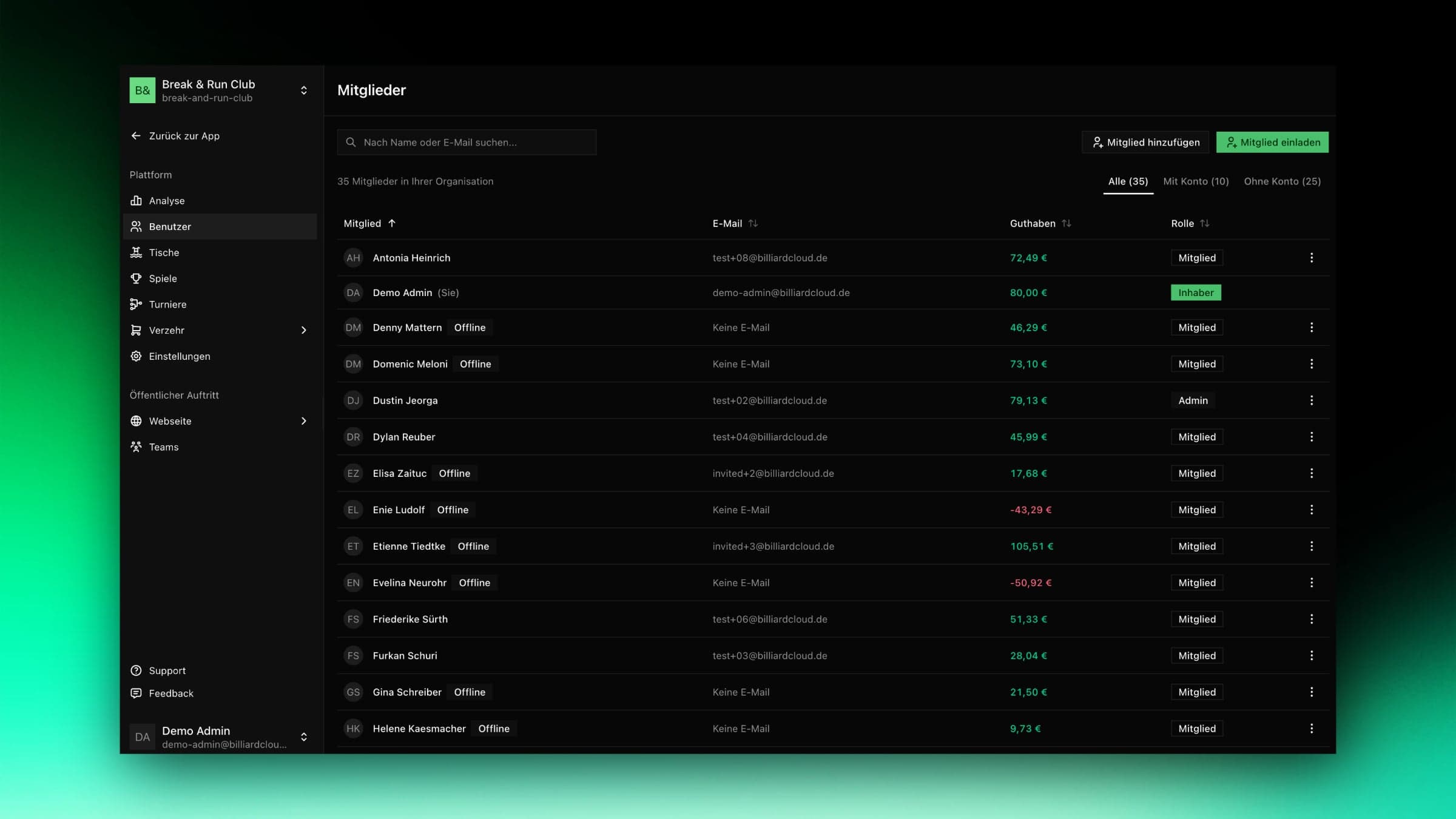1456x819 pixels.
Task: Open actions menu for Dylan Reuber
Action: (x=1312, y=437)
